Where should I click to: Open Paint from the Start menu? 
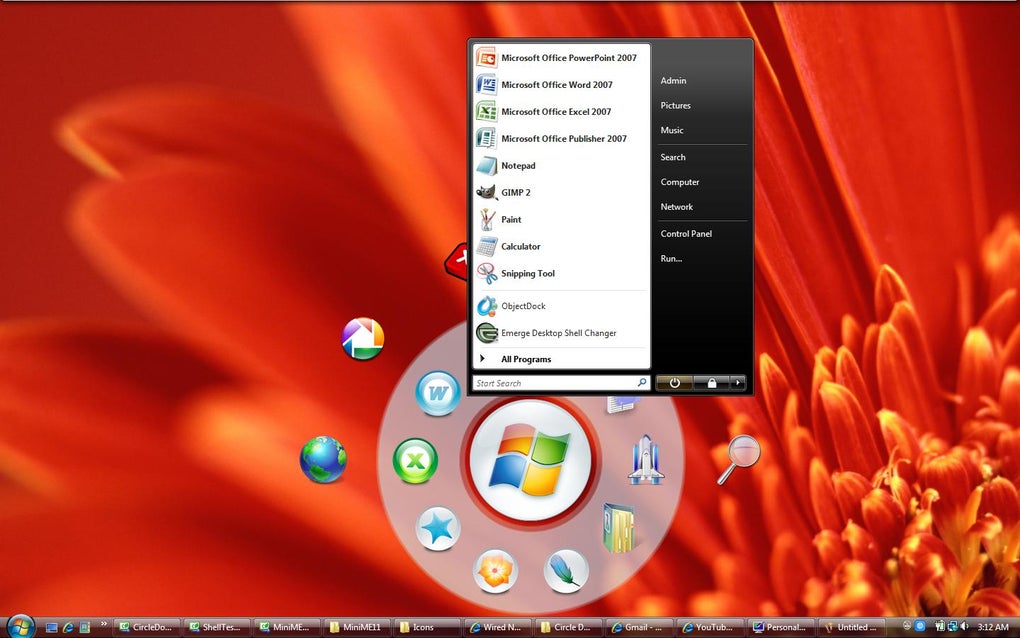562,220
